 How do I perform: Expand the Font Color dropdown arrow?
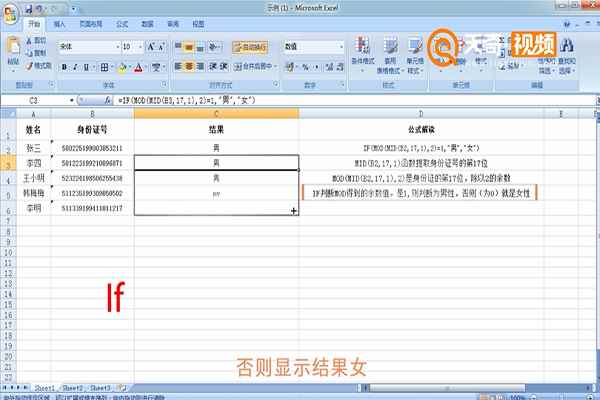tap(147, 67)
